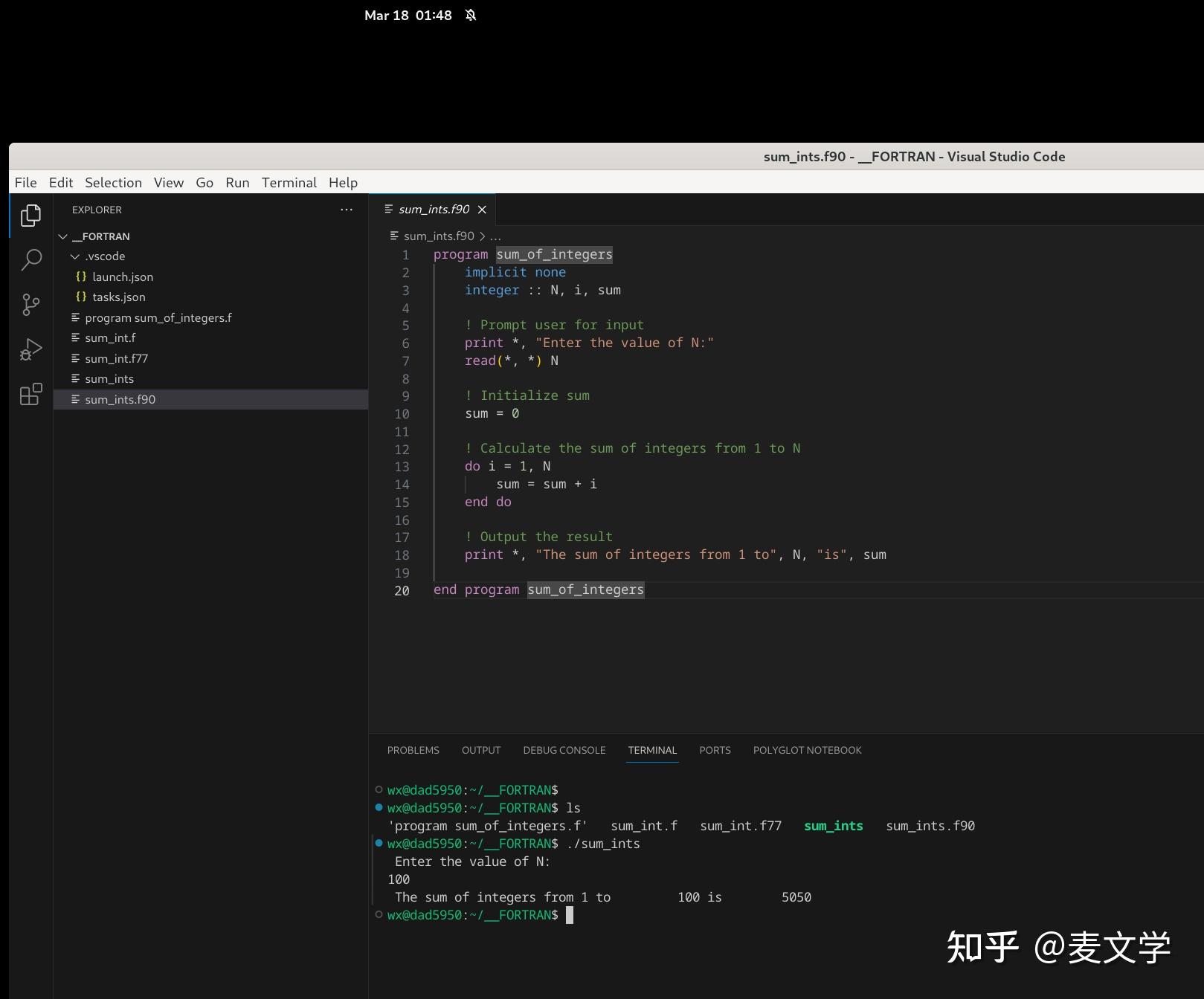Select the Explorer icon in the activity bar
The image size is (1204, 999).
pyautogui.click(x=30, y=215)
